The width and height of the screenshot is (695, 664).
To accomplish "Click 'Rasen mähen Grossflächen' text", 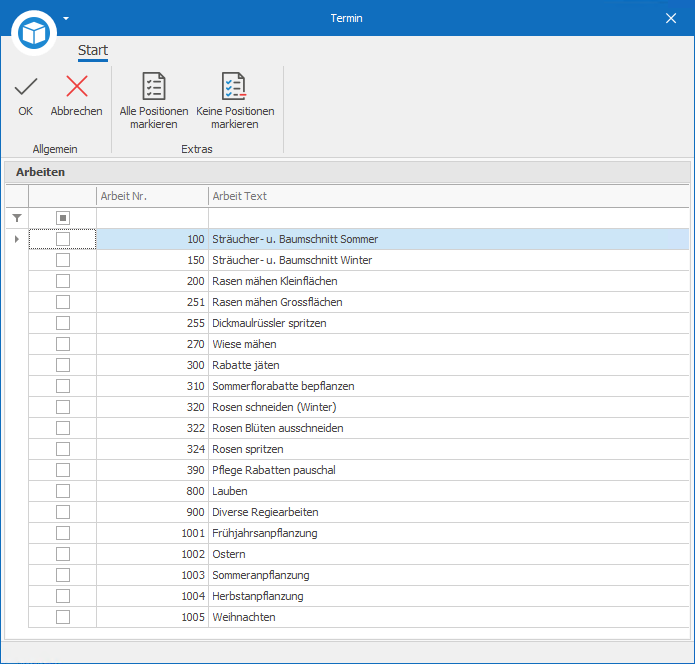I will [277, 302].
